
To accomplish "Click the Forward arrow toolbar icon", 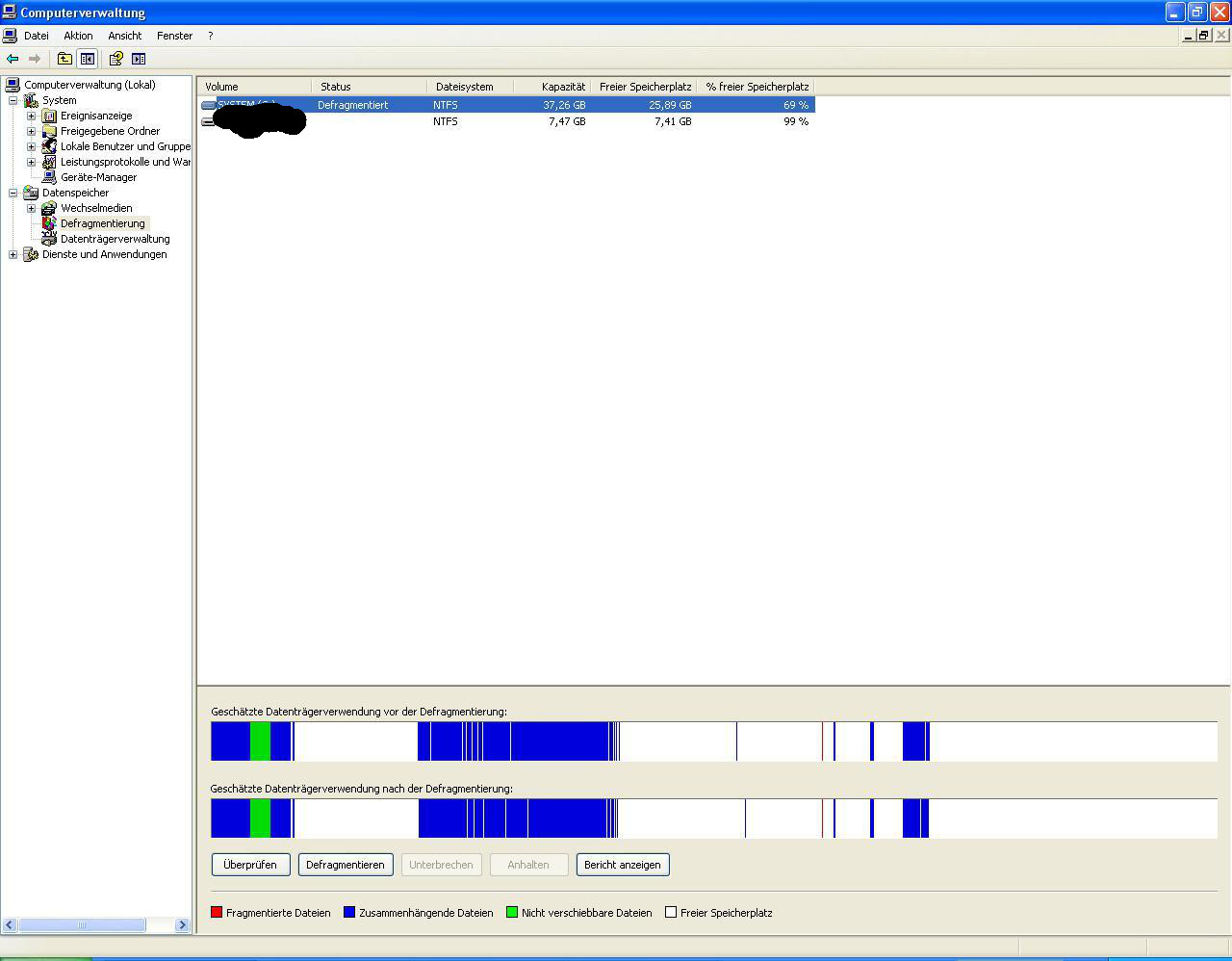I will click(35, 59).
